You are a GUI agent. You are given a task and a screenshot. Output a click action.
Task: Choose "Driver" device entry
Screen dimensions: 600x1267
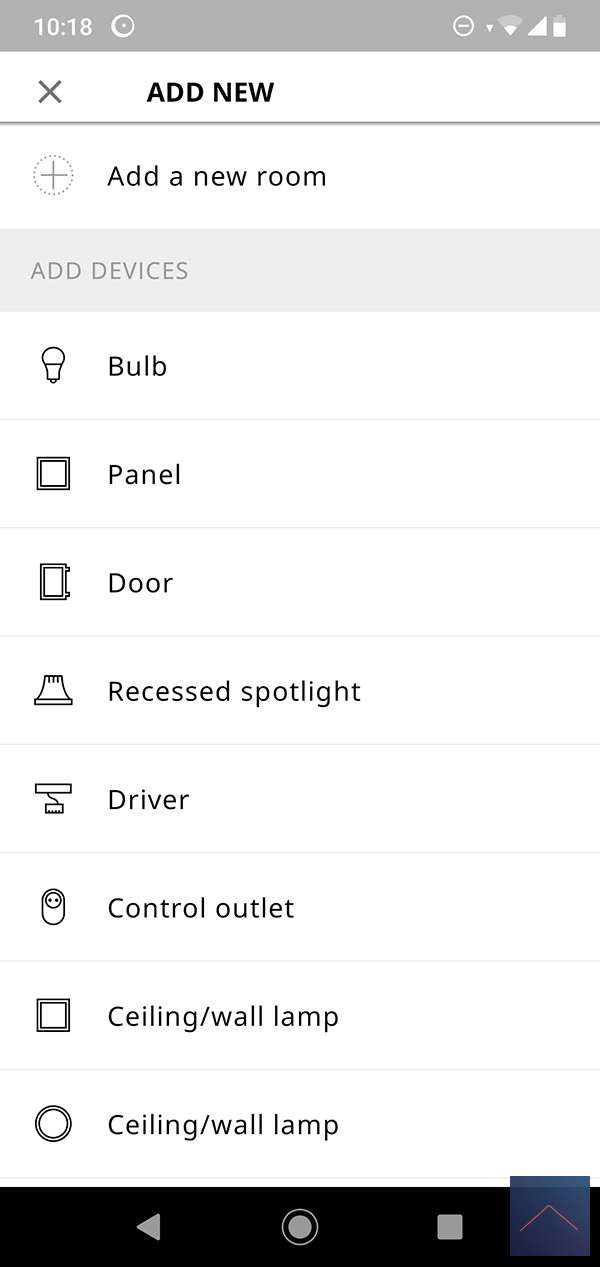(148, 799)
